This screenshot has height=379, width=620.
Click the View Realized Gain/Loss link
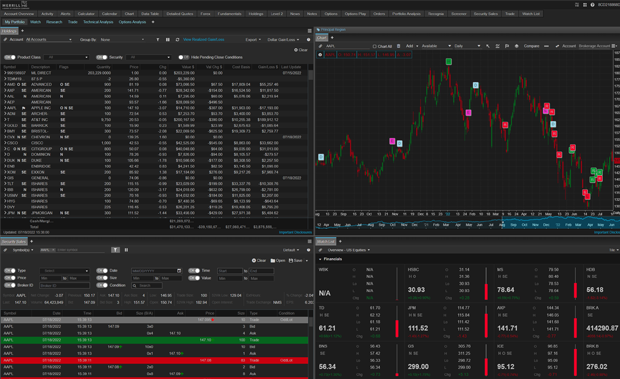pyautogui.click(x=204, y=40)
